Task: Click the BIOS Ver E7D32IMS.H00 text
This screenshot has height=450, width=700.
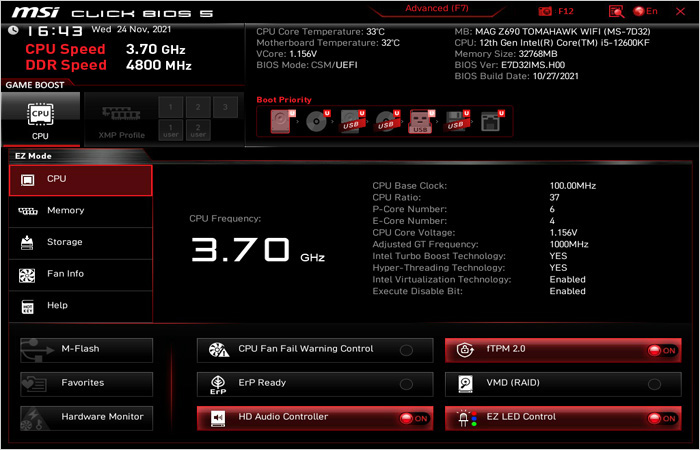Action: [510, 65]
